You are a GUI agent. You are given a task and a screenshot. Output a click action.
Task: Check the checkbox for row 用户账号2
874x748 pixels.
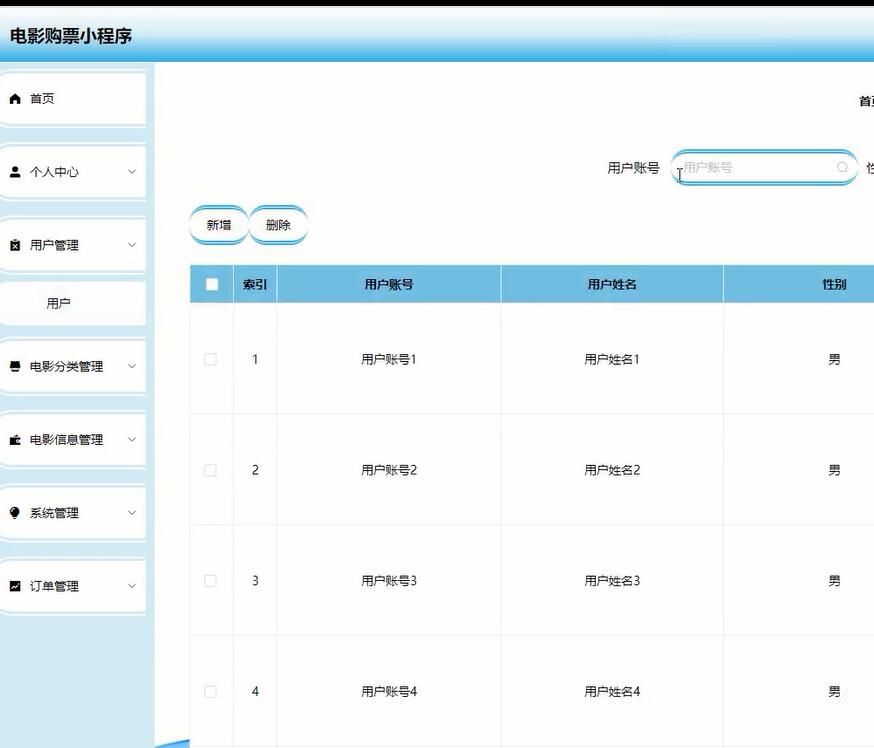tap(211, 470)
